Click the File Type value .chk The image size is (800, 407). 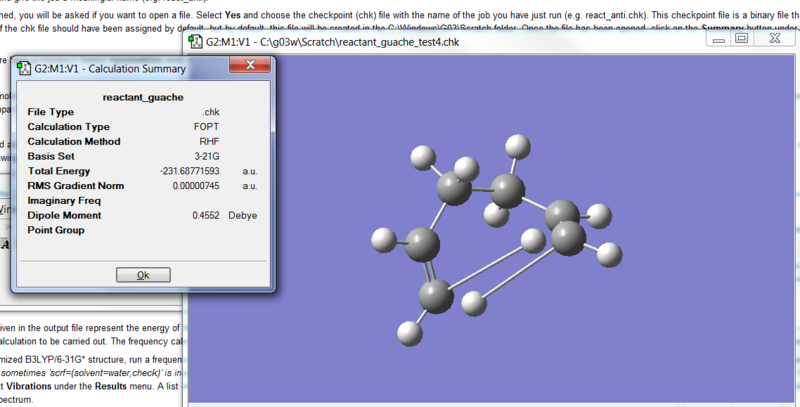211,112
